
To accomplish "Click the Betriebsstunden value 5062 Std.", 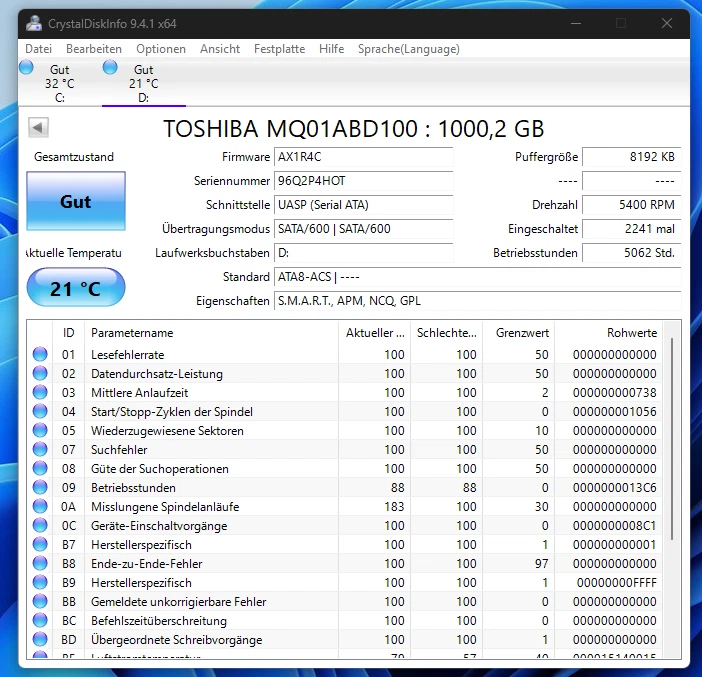I will [x=632, y=253].
